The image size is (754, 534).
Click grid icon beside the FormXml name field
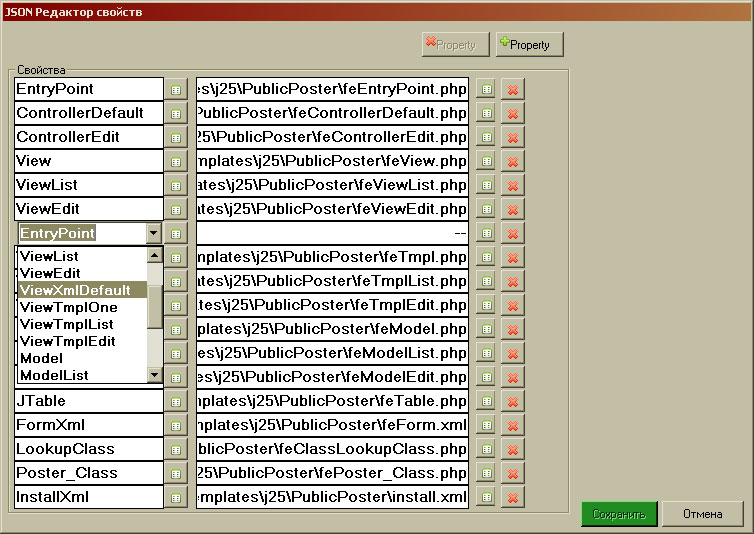click(176, 426)
